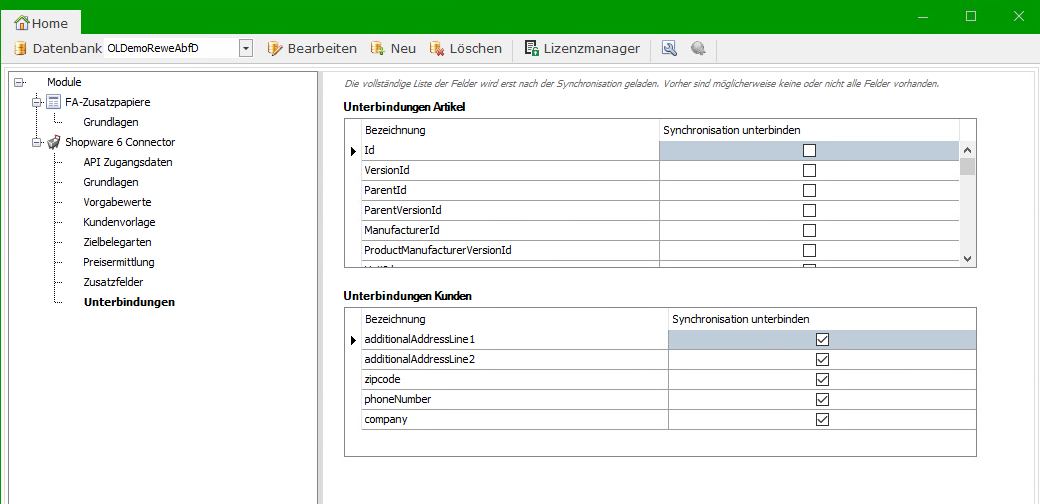Viewport: 1040px width, 504px height.
Task: Toggle the ManufacturerId synchronisation checkbox
Action: pyautogui.click(x=809, y=230)
